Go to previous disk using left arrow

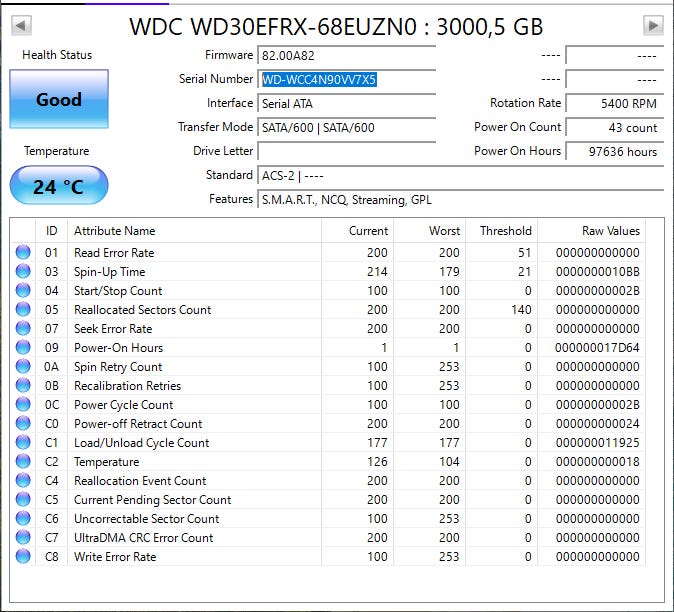tap(21, 25)
